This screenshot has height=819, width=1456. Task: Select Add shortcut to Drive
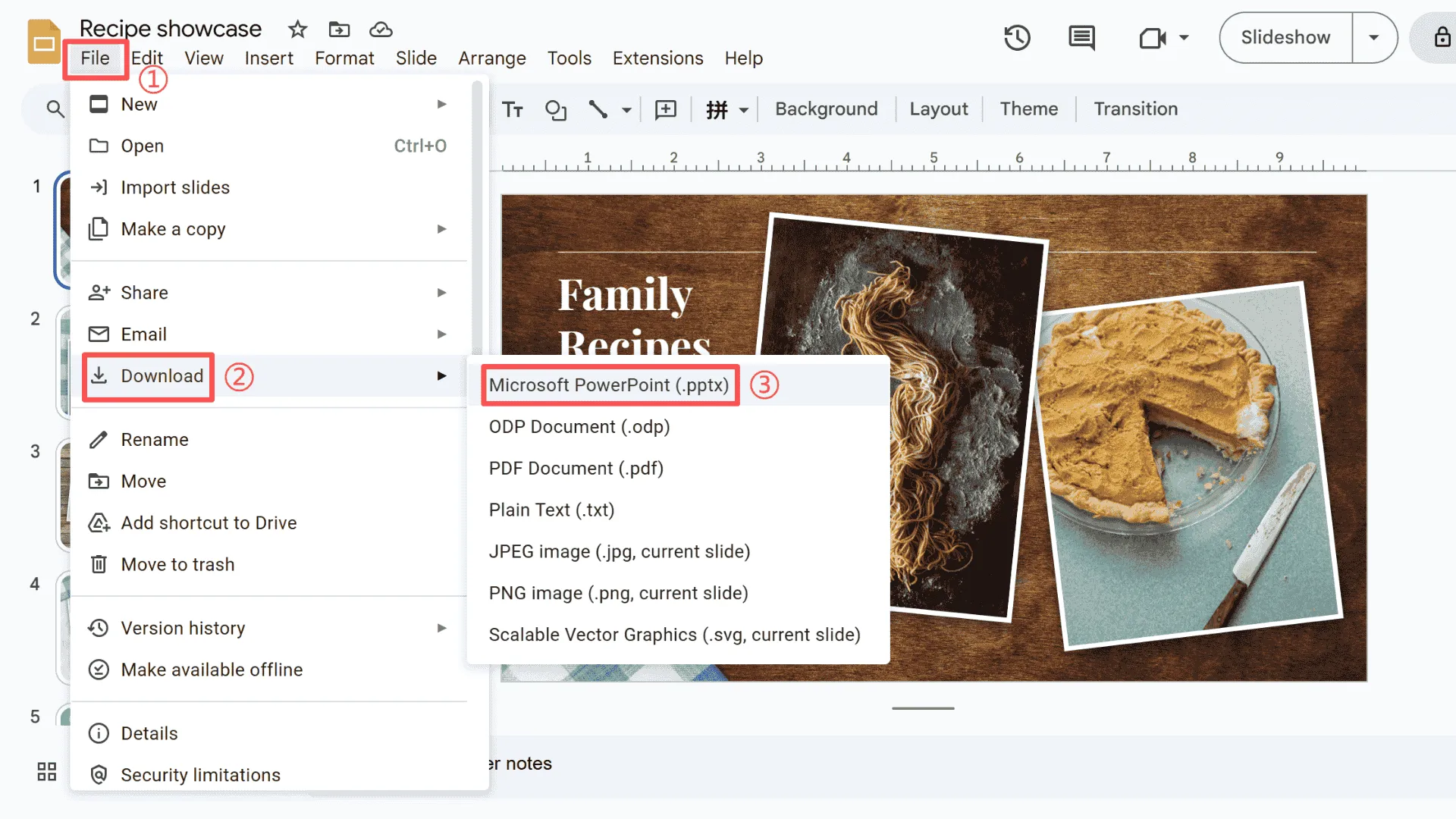click(x=269, y=523)
